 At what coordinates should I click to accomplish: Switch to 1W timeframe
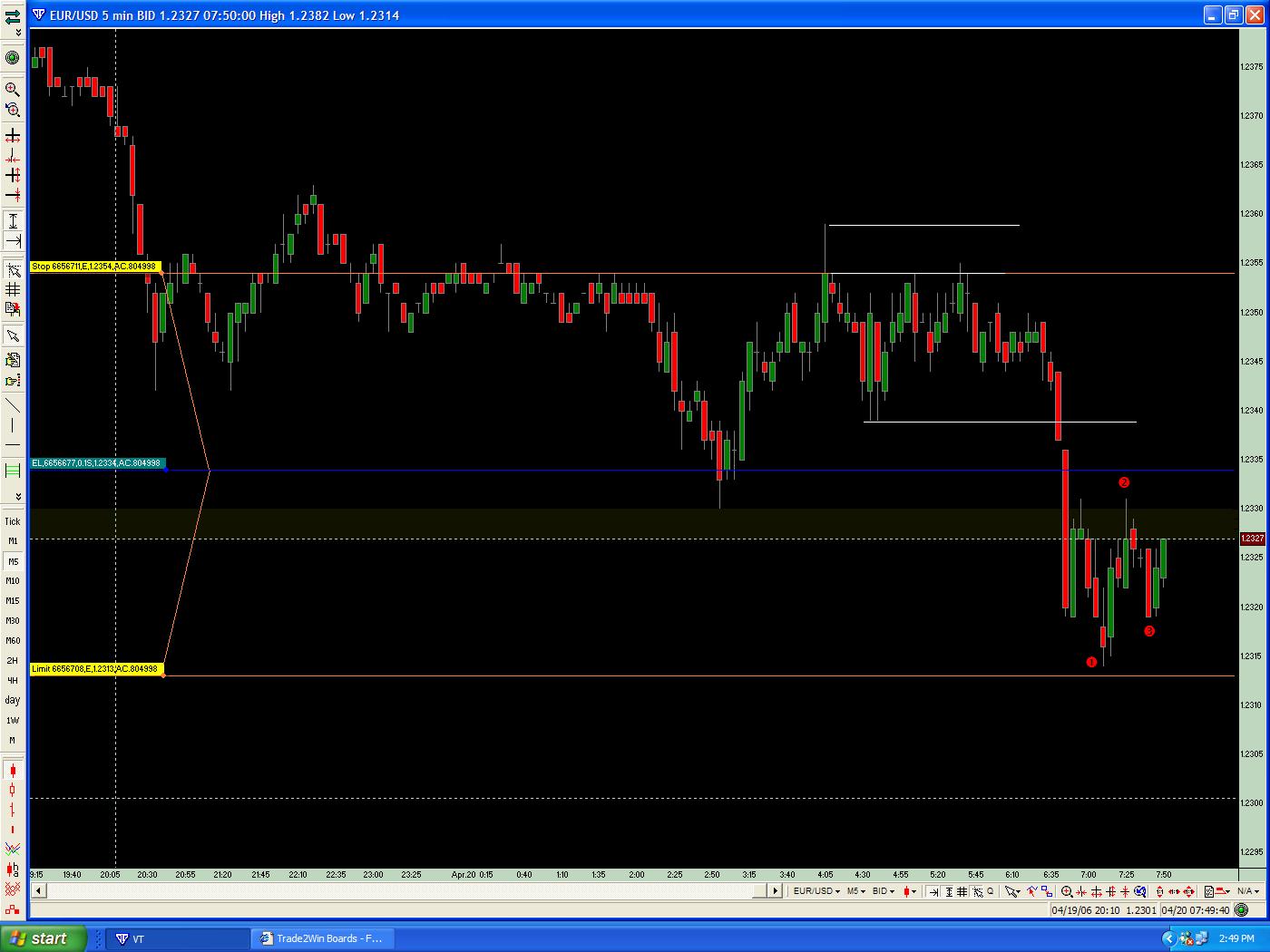(13, 721)
